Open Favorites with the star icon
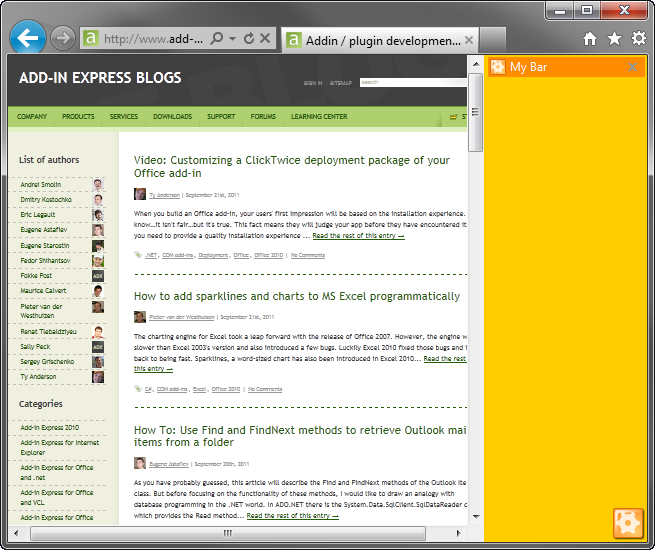 [x=614, y=39]
